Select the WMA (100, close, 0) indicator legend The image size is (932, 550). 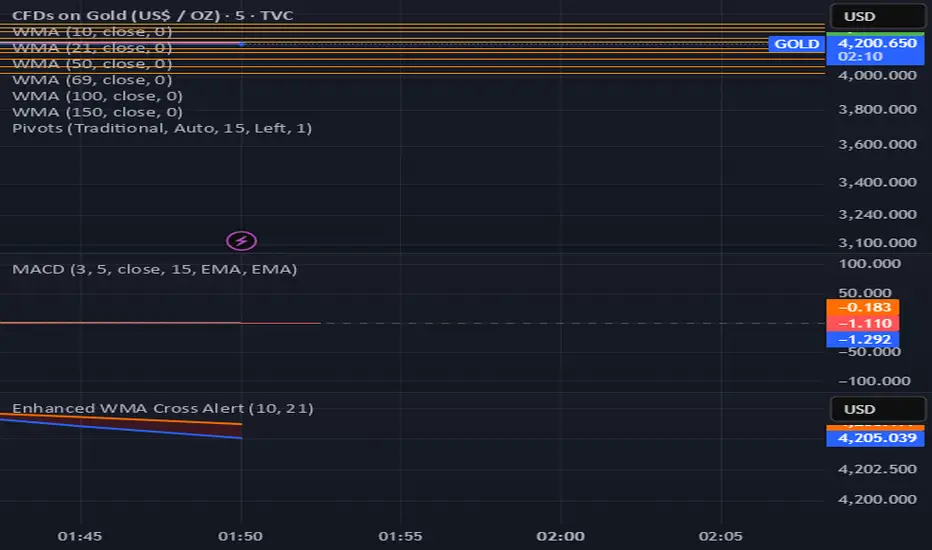pyautogui.click(x=97, y=96)
